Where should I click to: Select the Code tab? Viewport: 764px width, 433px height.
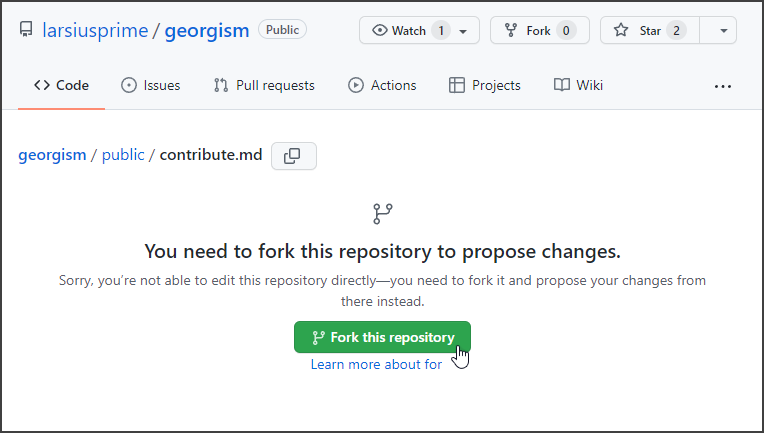tap(61, 86)
